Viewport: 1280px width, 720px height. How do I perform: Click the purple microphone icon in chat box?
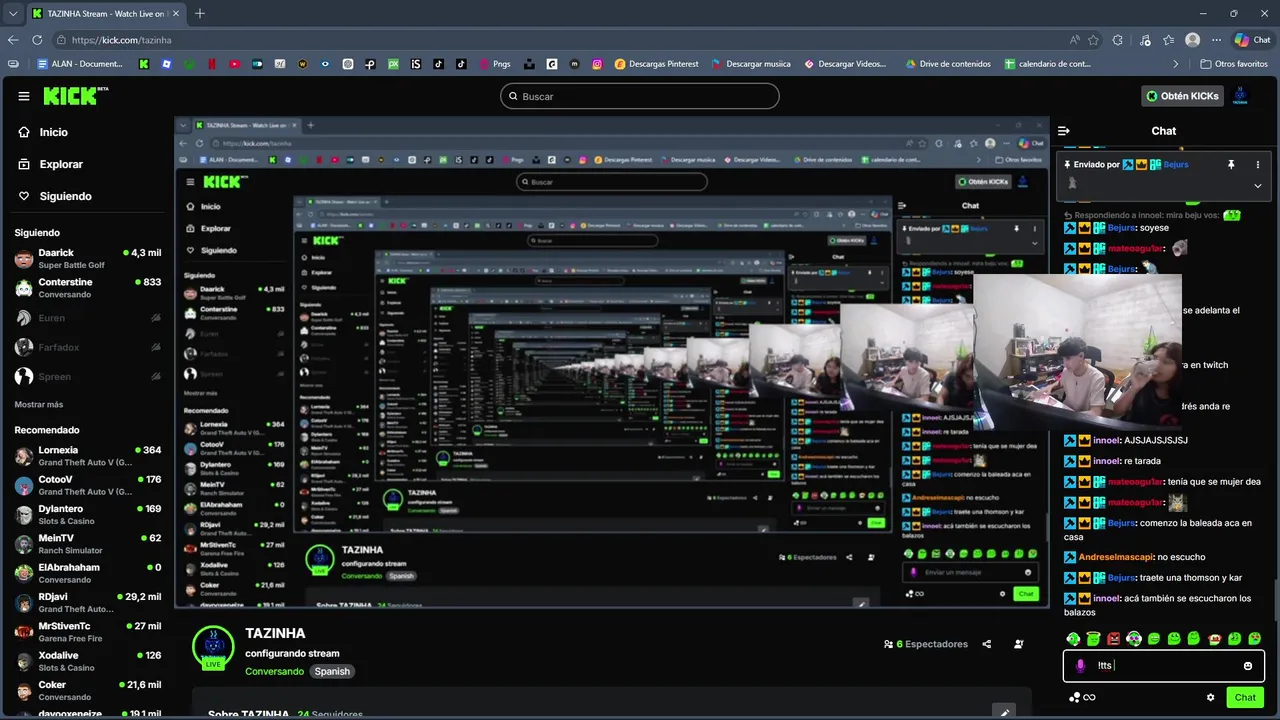coord(1080,666)
